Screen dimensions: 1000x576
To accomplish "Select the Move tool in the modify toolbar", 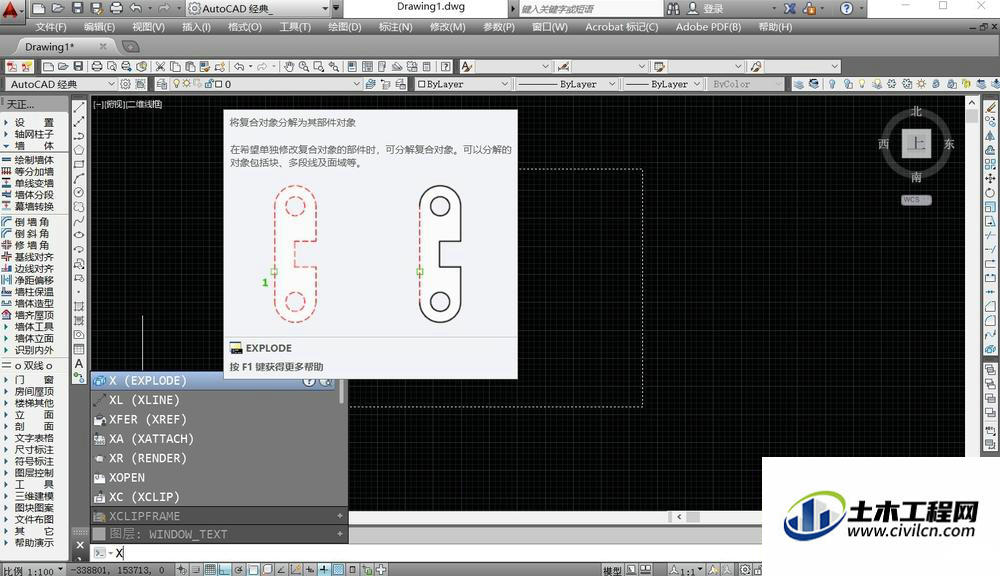I will click(990, 178).
